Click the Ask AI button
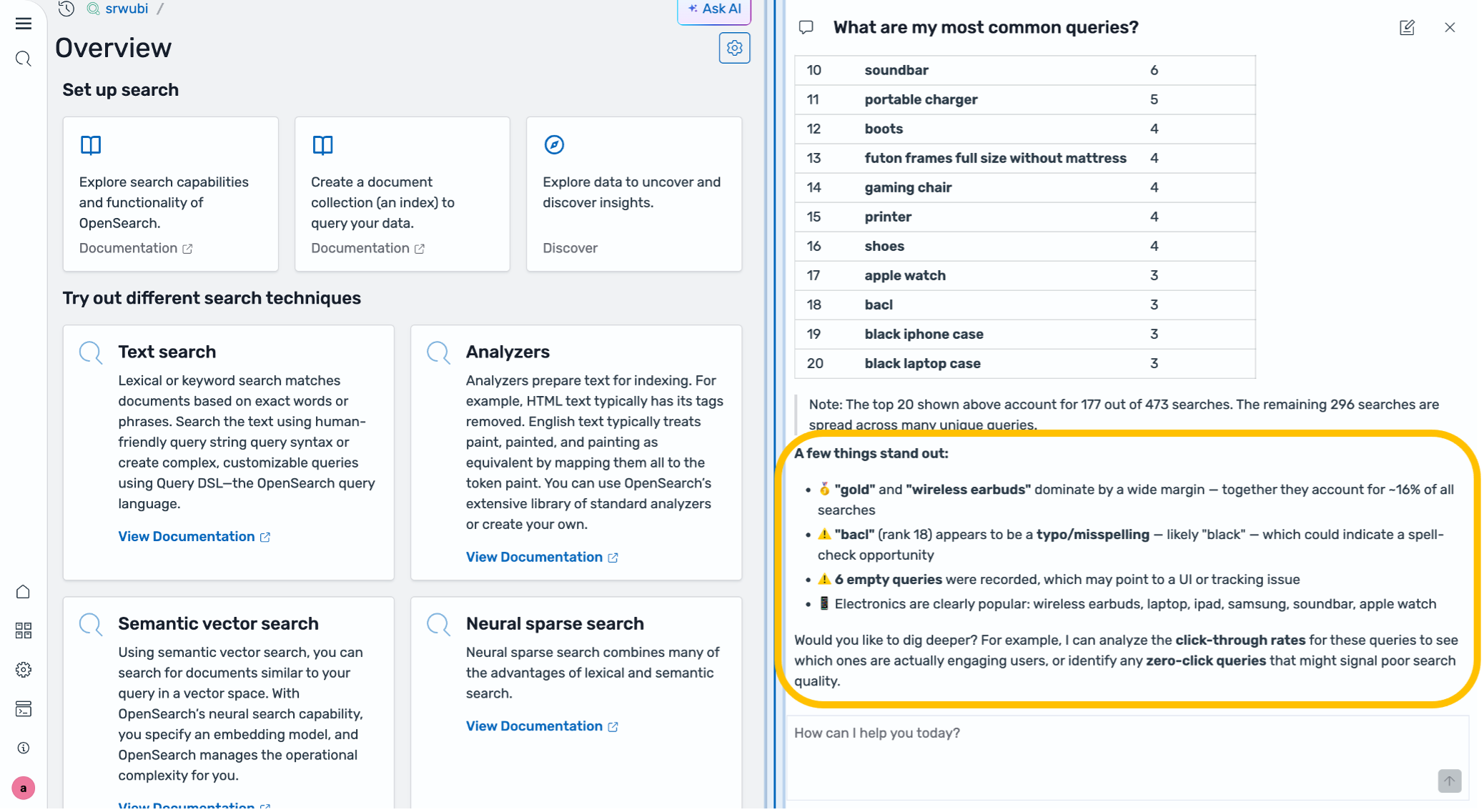Image resolution: width=1484 pixels, height=812 pixels. (x=714, y=10)
